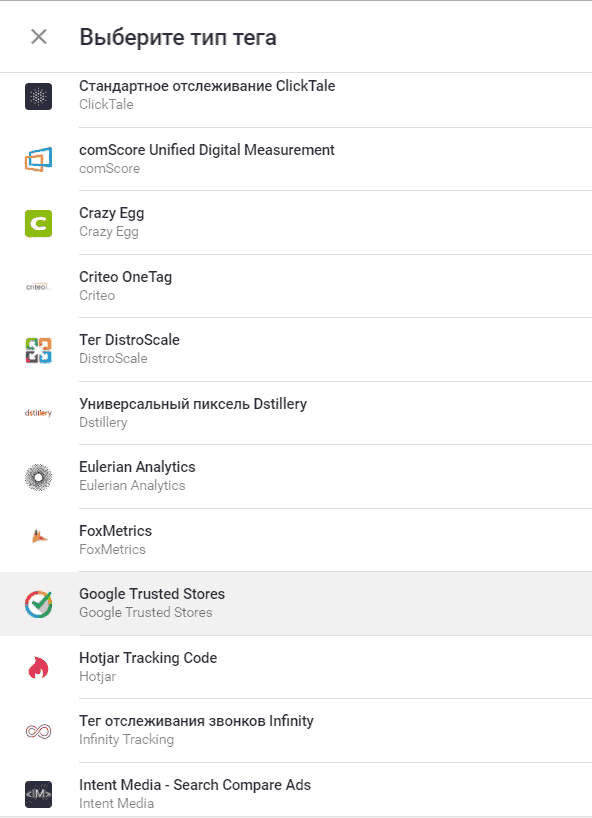
Task: Click the Dstillery logo icon
Action: (39, 413)
